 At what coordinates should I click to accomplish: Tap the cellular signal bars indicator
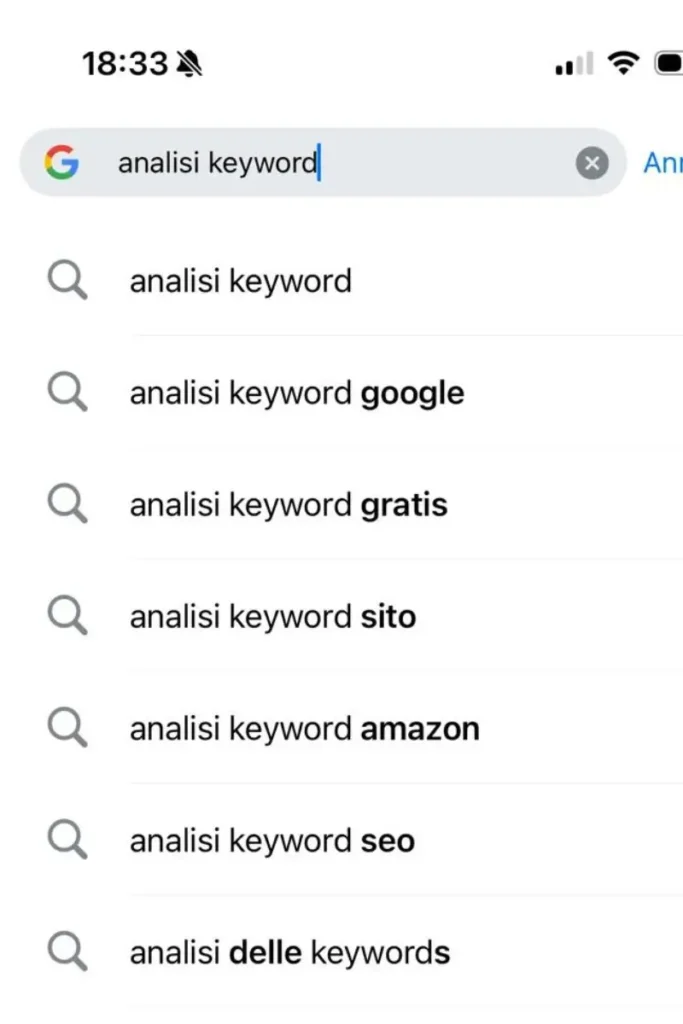tap(571, 63)
